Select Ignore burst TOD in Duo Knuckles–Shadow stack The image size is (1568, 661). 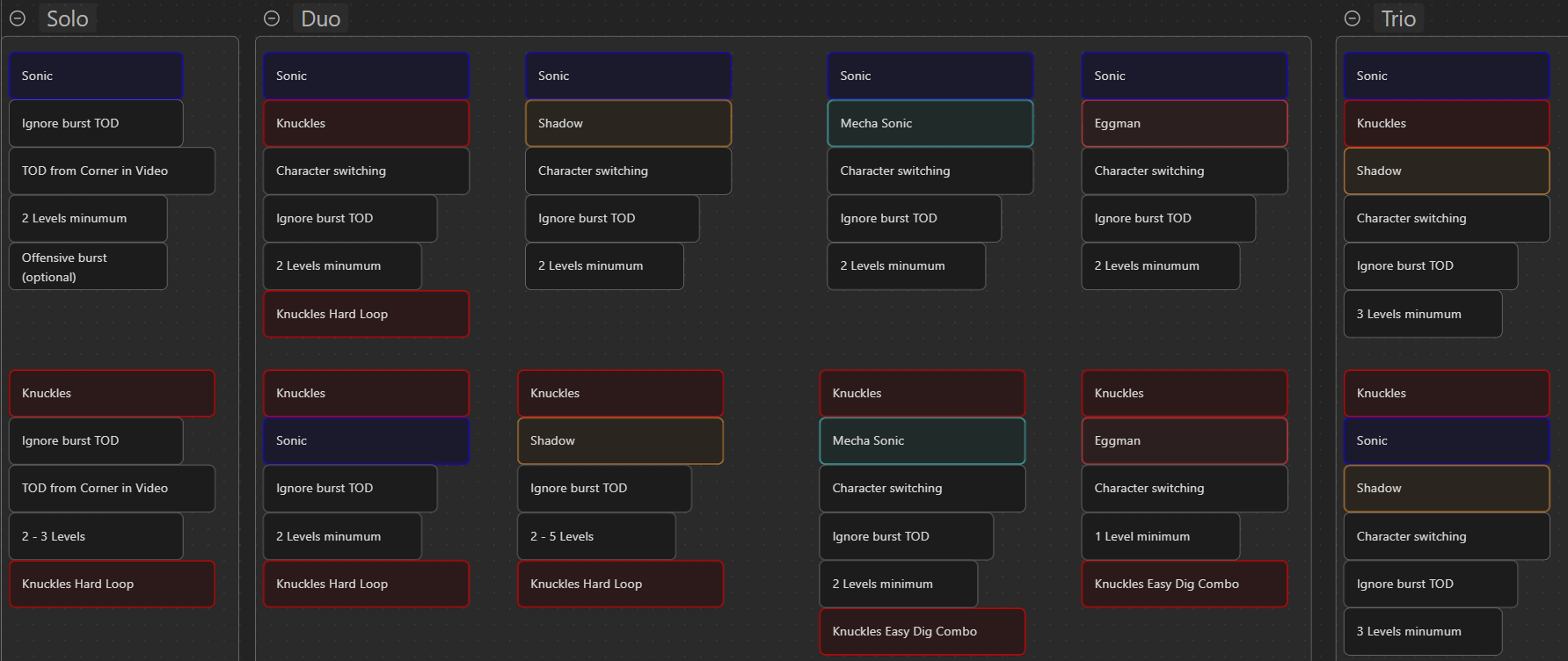pos(604,488)
